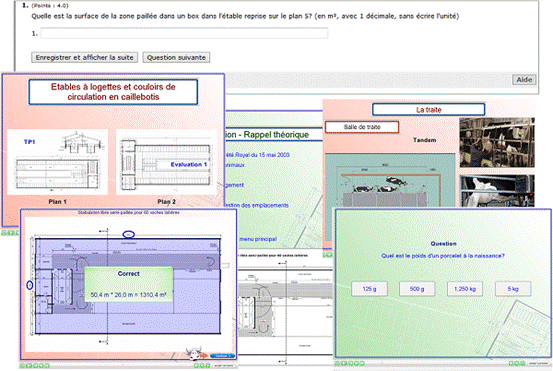Viewport: 553px width, 371px height.
Task: Click the play icon under the stabulation slide
Action: 28,366
